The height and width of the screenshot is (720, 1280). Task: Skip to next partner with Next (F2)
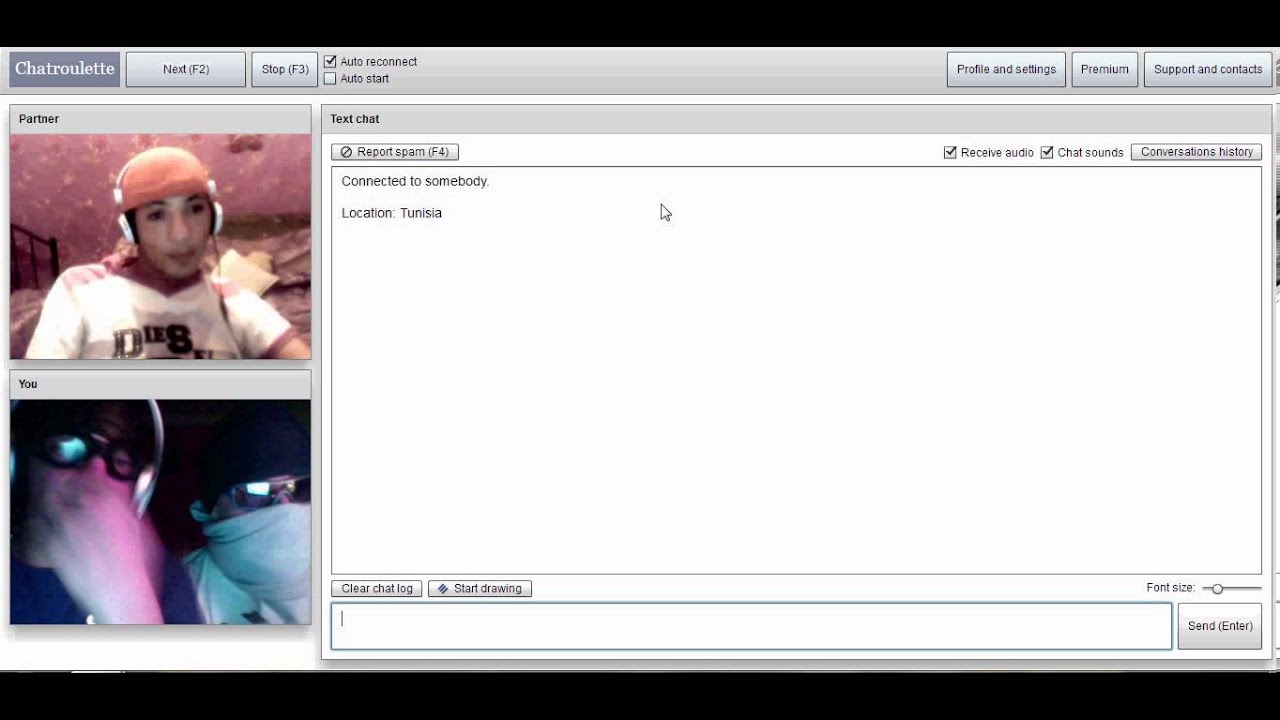pos(186,69)
